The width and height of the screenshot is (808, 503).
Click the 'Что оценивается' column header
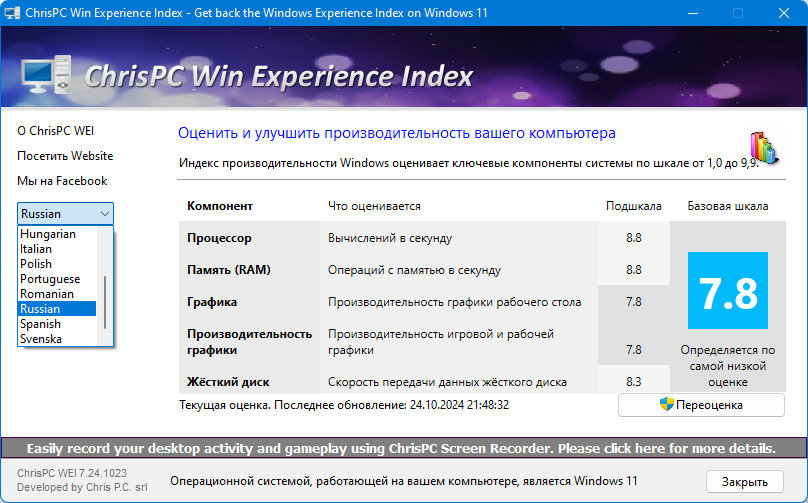coord(374,206)
